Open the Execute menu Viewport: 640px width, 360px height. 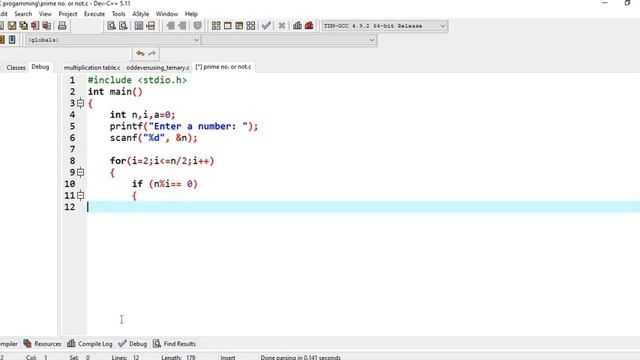[x=94, y=14]
